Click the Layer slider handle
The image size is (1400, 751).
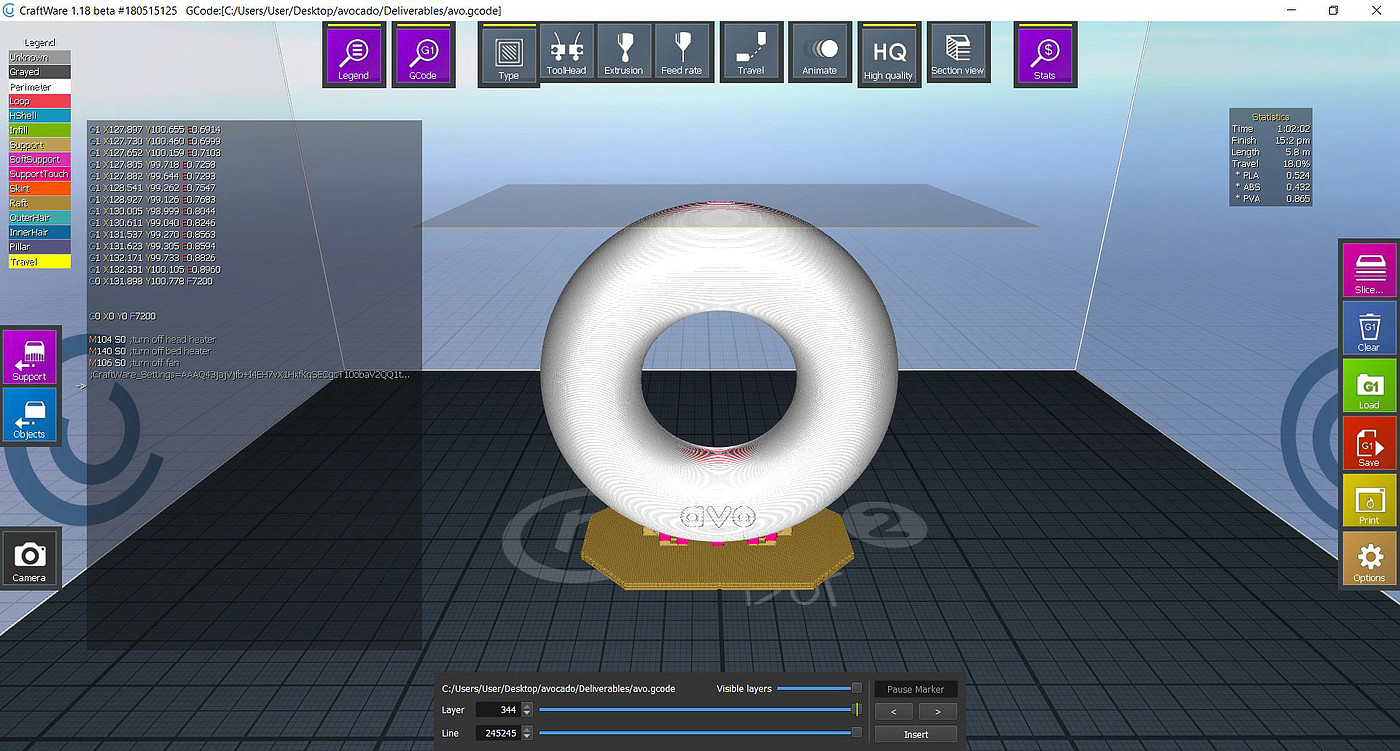pyautogui.click(x=856, y=710)
